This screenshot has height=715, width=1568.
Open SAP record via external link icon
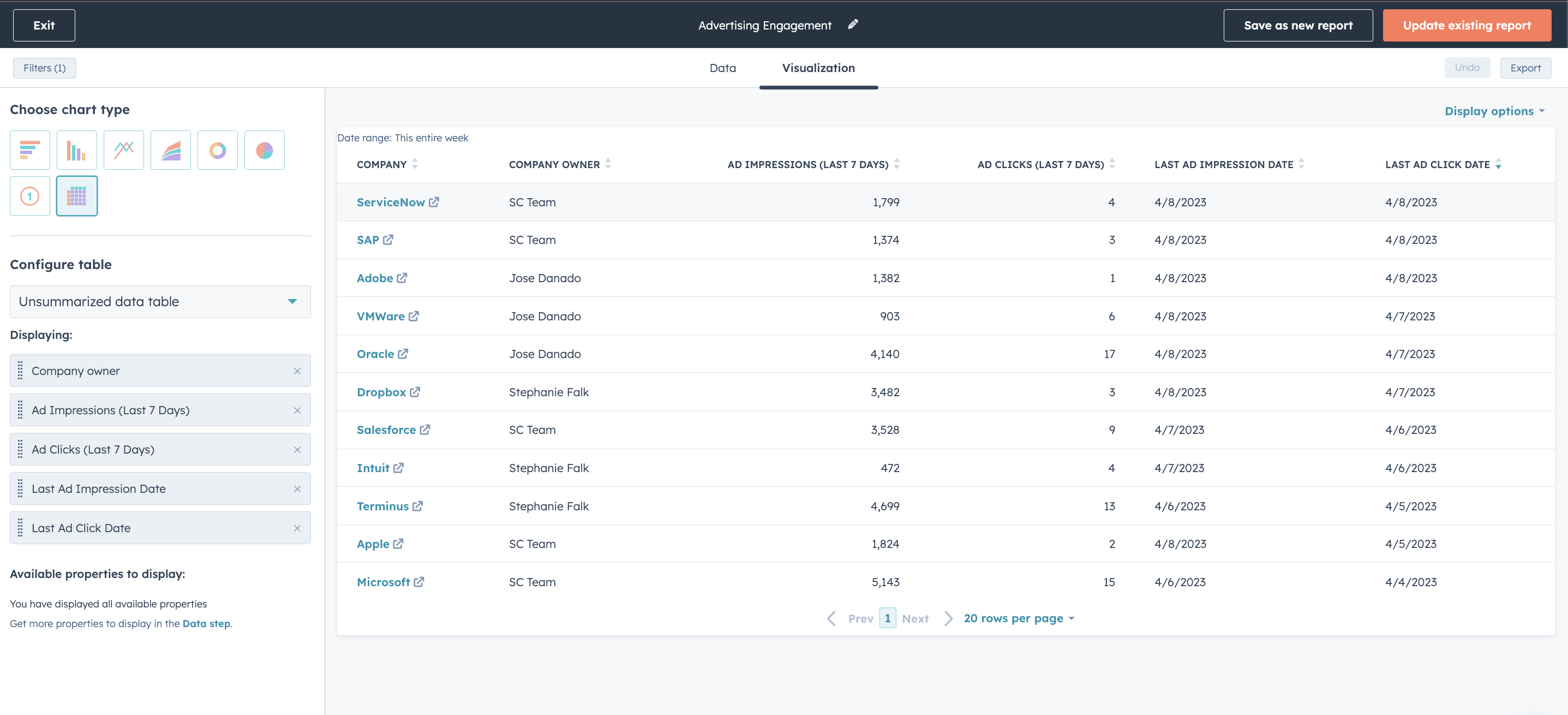388,240
